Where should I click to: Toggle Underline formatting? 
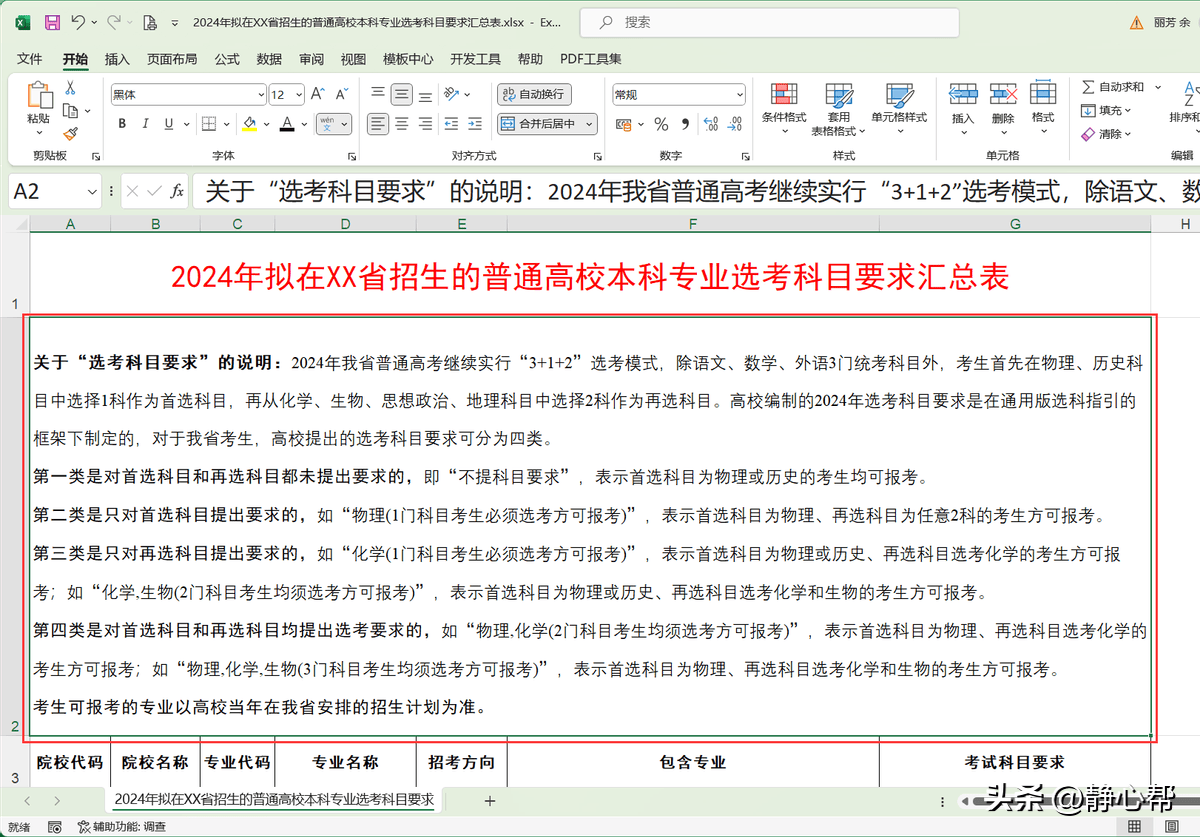coord(170,124)
